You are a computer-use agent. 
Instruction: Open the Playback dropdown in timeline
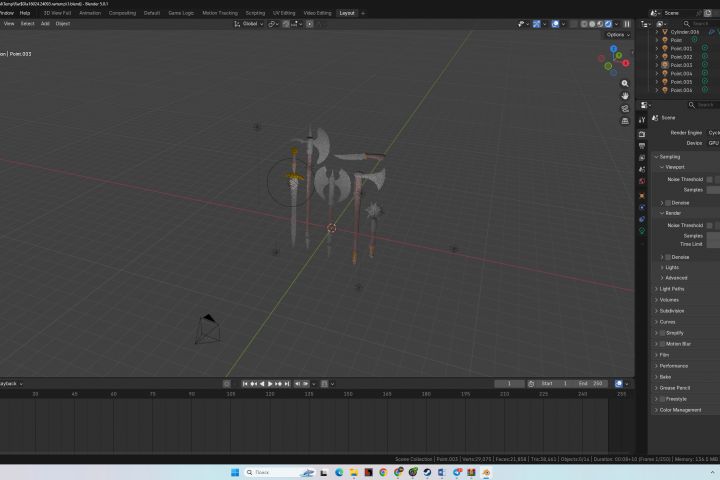(x=11, y=384)
